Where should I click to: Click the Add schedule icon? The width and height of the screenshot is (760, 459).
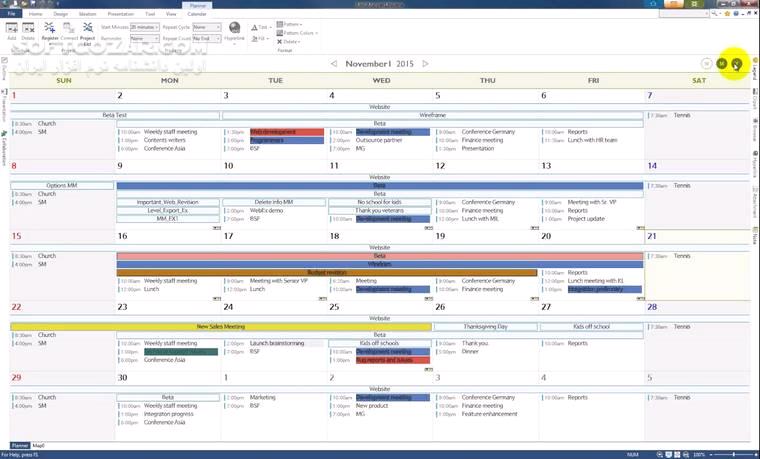[12, 29]
